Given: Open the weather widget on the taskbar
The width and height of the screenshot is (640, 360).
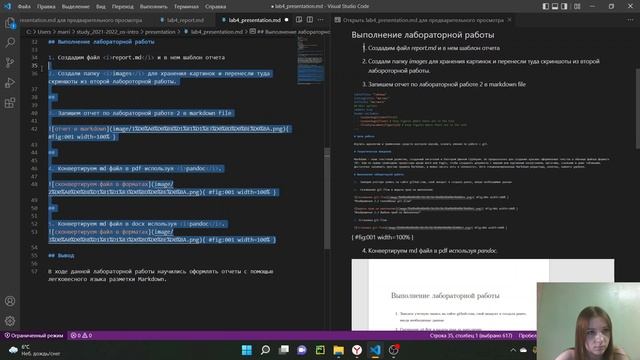Looking at the screenshot, I should coord(34,350).
